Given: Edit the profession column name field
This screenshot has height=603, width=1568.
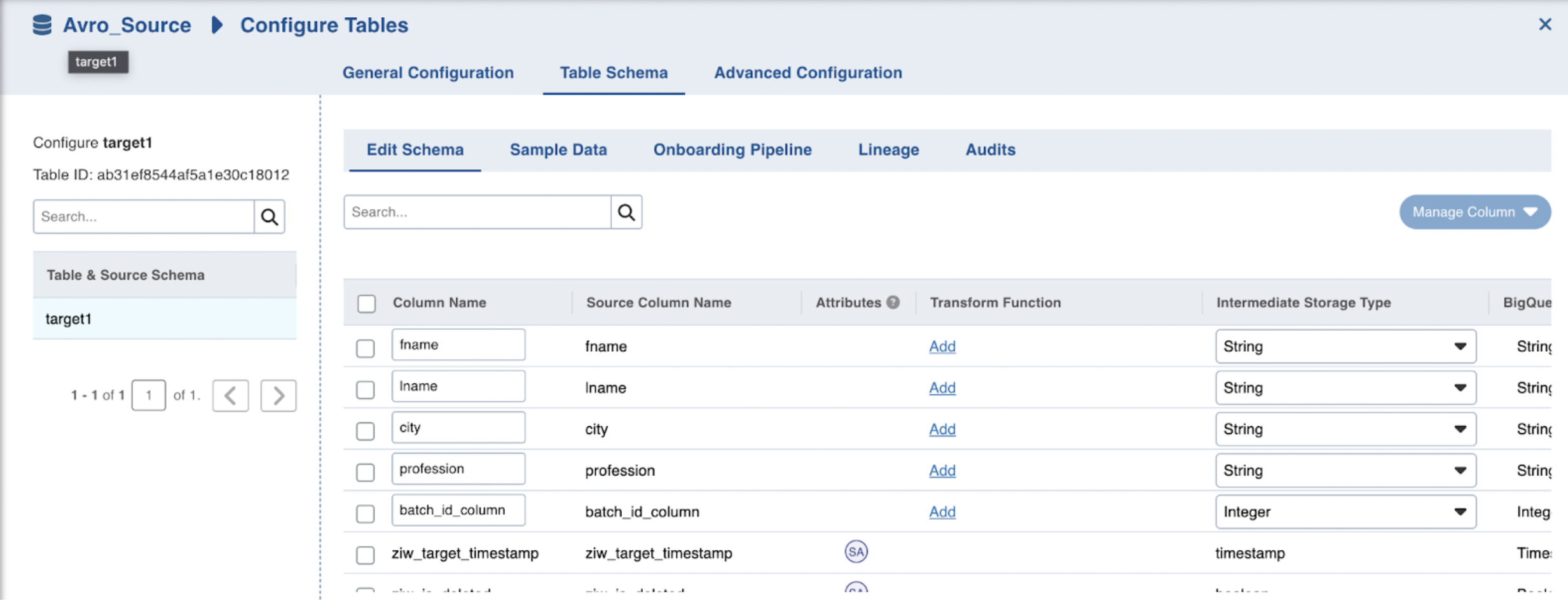Looking at the screenshot, I should coord(458,469).
